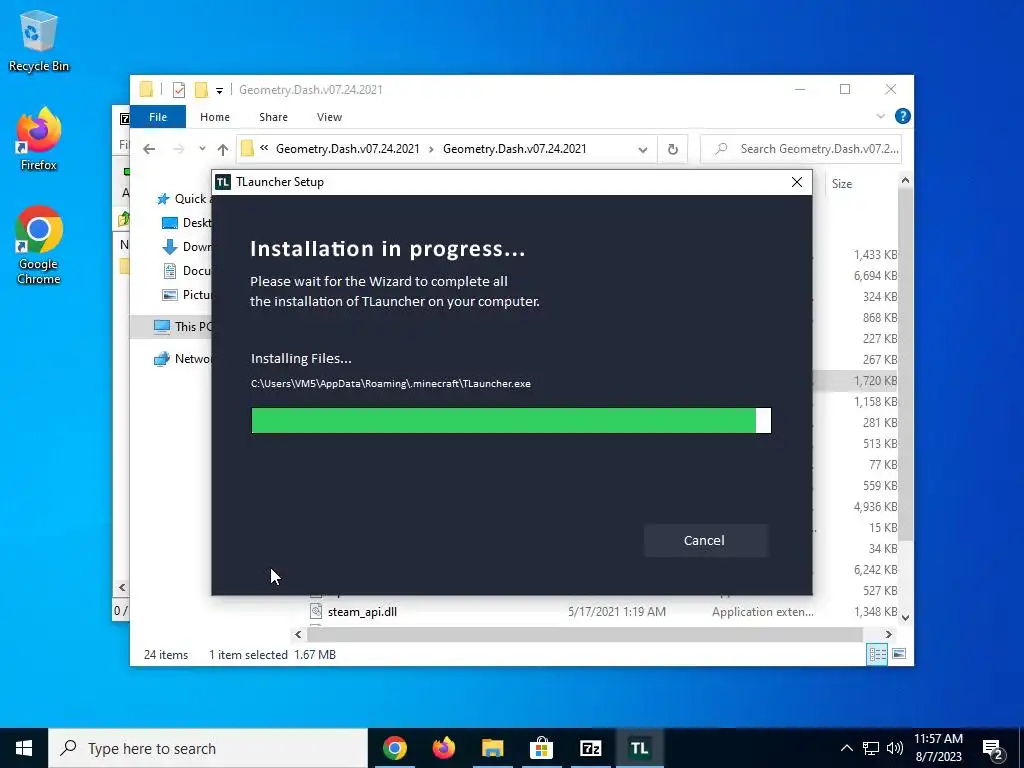The width and height of the screenshot is (1024, 768).
Task: Select Desktop in navigation pane
Action: [x=187, y=223]
